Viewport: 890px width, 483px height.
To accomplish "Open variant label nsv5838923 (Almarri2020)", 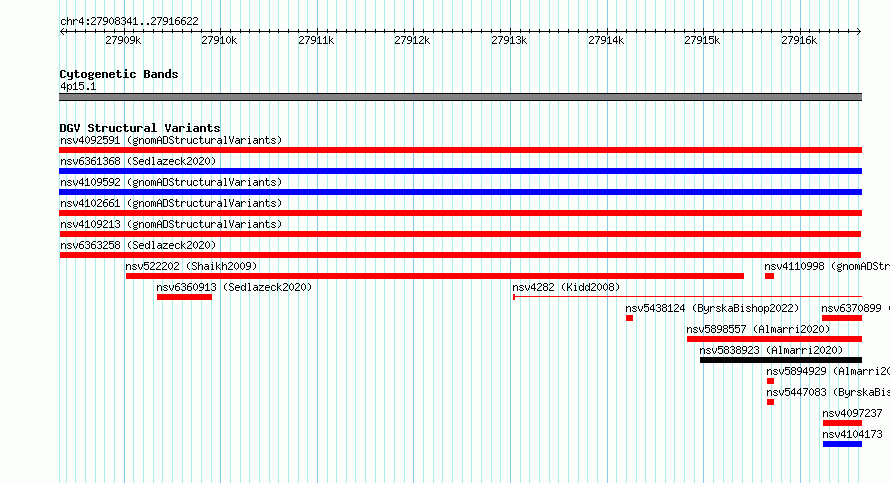I will (x=771, y=350).
